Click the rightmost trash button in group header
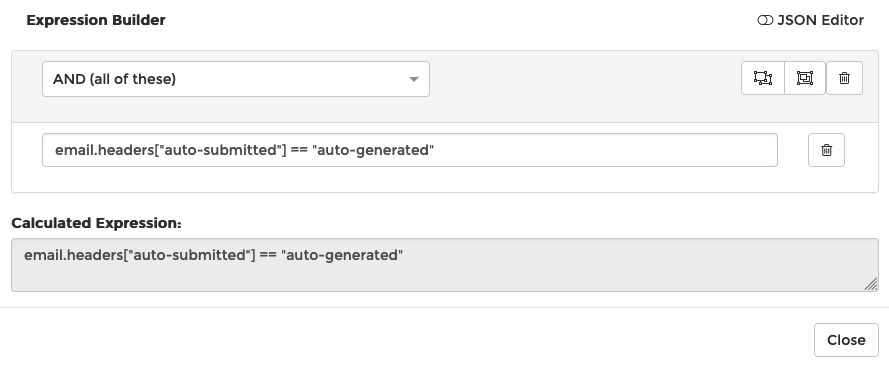This screenshot has height=367, width=889. (844, 78)
